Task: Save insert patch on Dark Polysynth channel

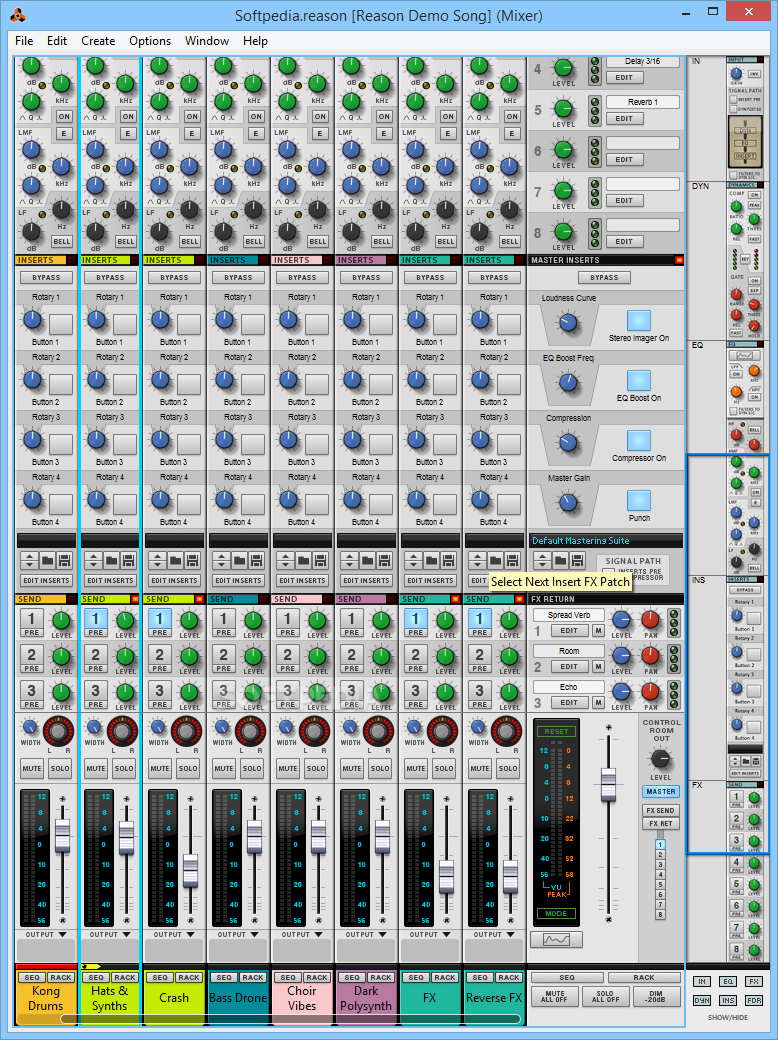Action: 385,560
